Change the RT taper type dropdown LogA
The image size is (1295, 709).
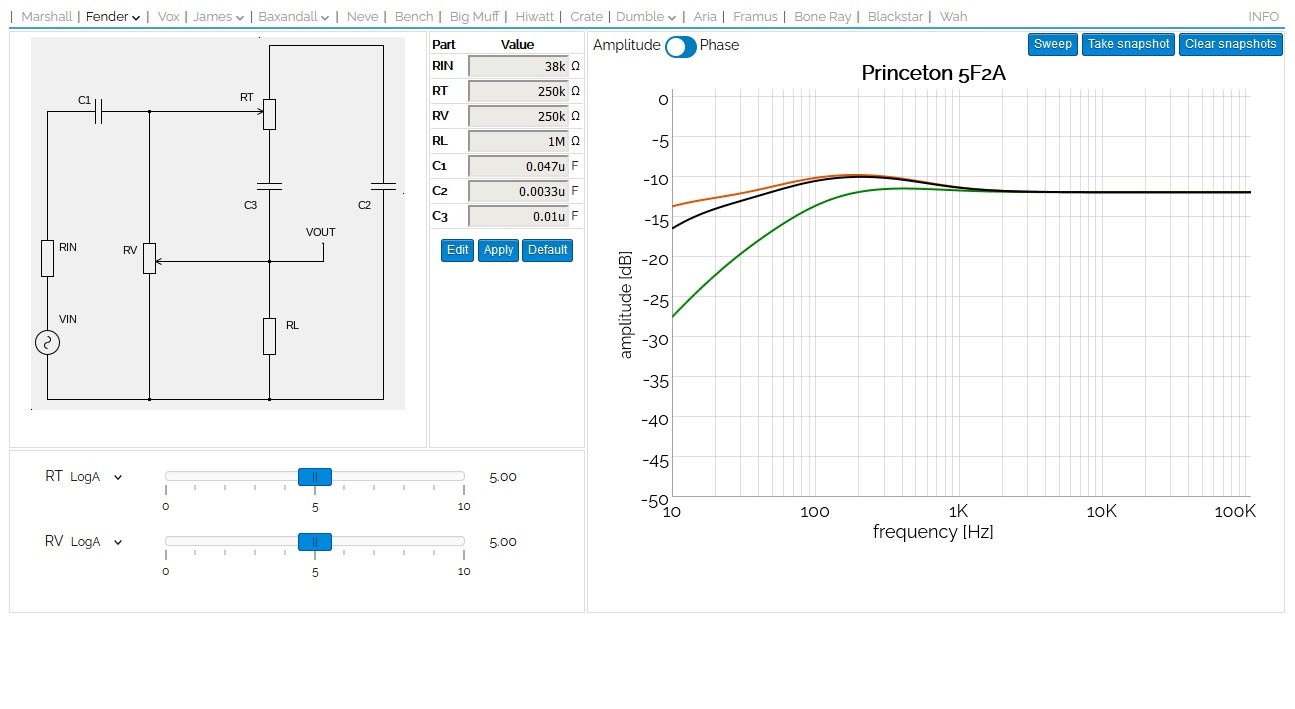tap(96, 477)
